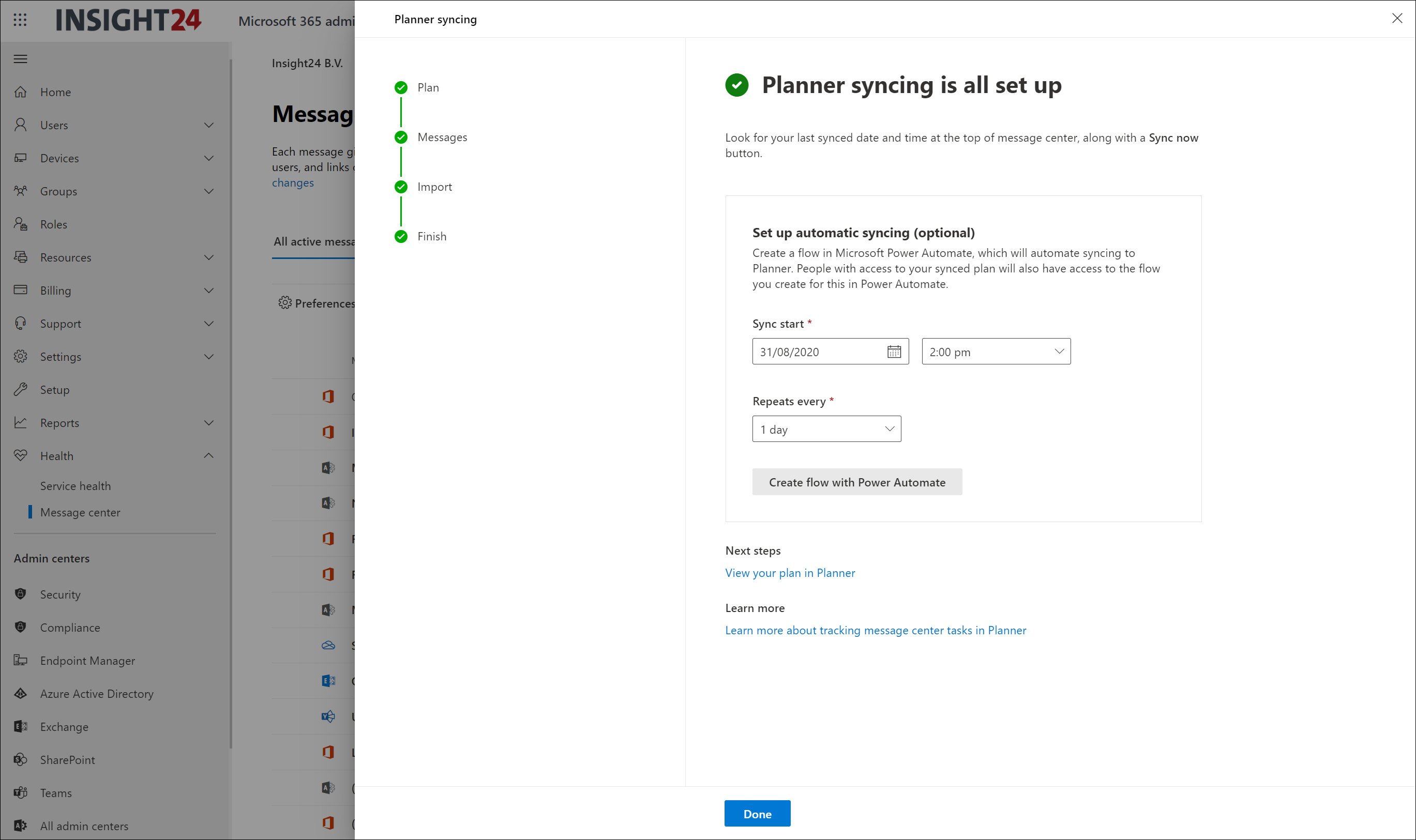Click the Support headset icon
Screen dimensions: 1416x840
pos(20,323)
